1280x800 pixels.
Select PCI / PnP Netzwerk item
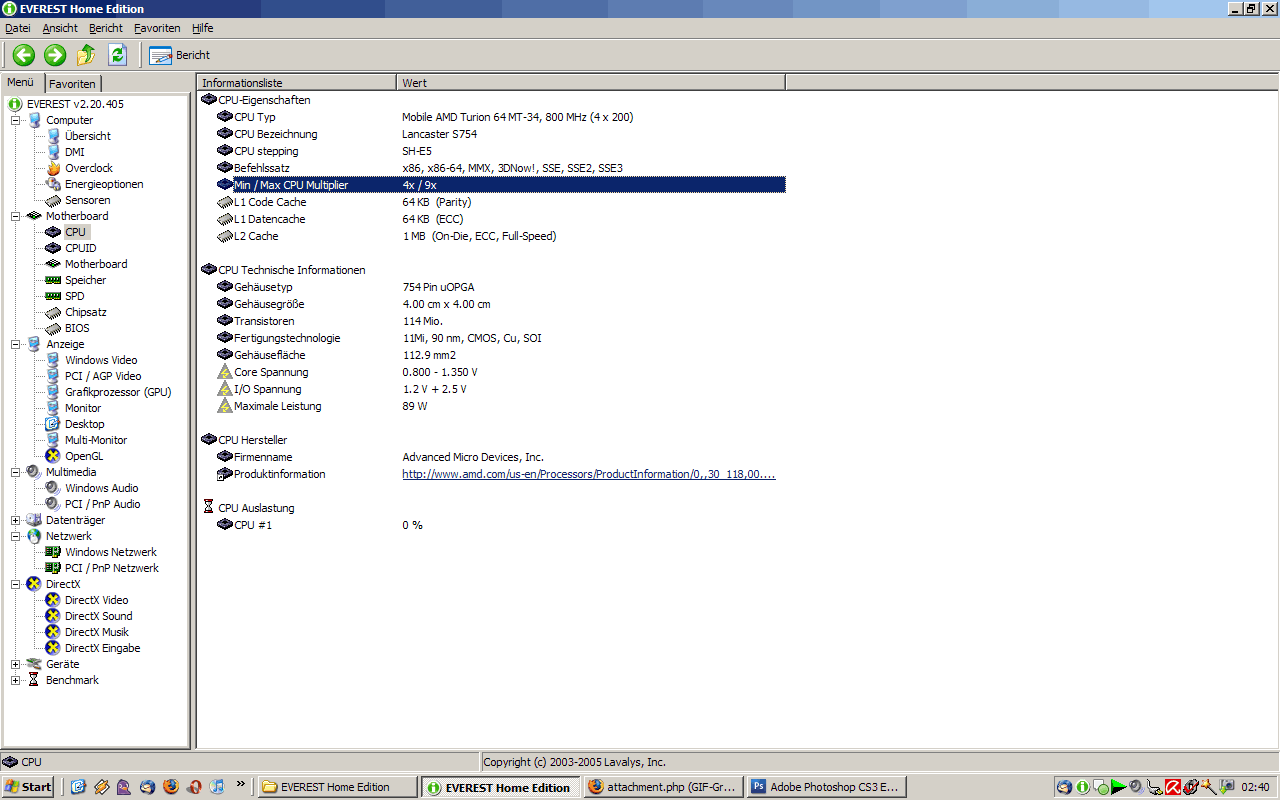click(112, 568)
